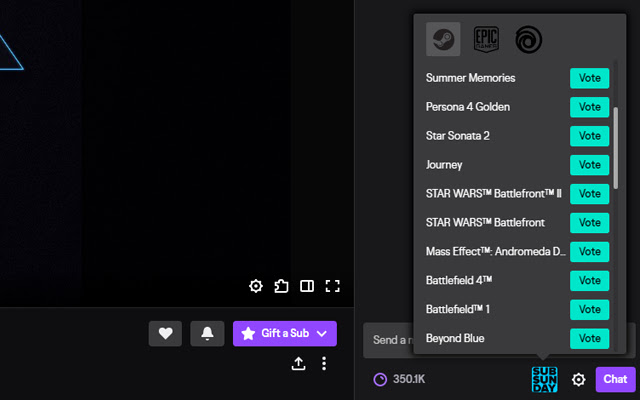Share the stream via upload icon

coord(298,364)
